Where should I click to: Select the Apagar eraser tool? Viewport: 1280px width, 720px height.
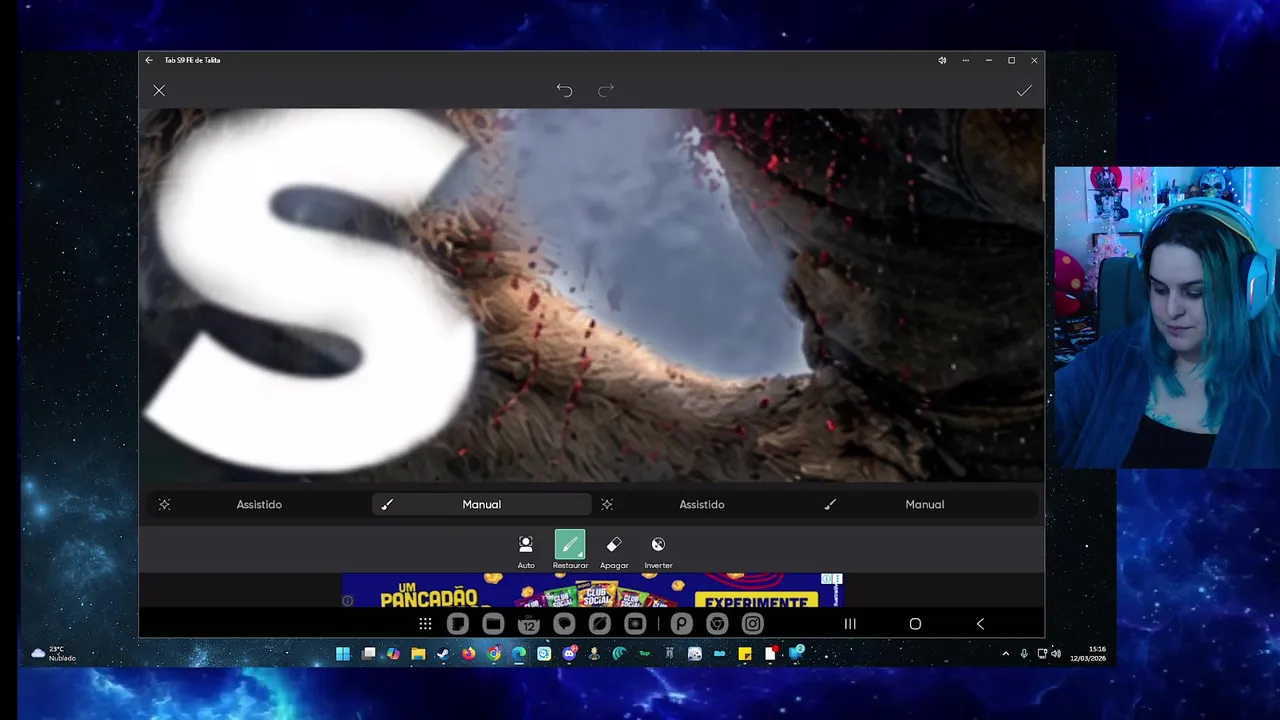click(614, 550)
